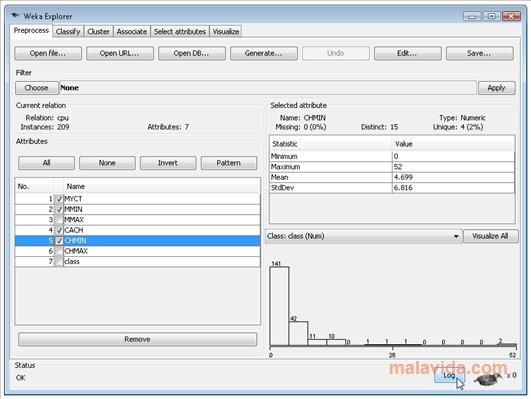Image resolution: width=531 pixels, height=399 pixels.
Task: Click the Weka Explorer title bar bird icon
Action: tap(16, 16)
